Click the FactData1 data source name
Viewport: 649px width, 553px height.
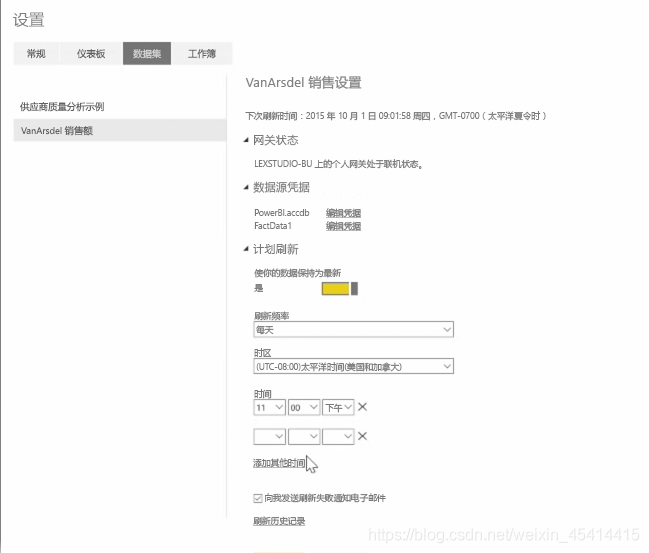(273, 226)
